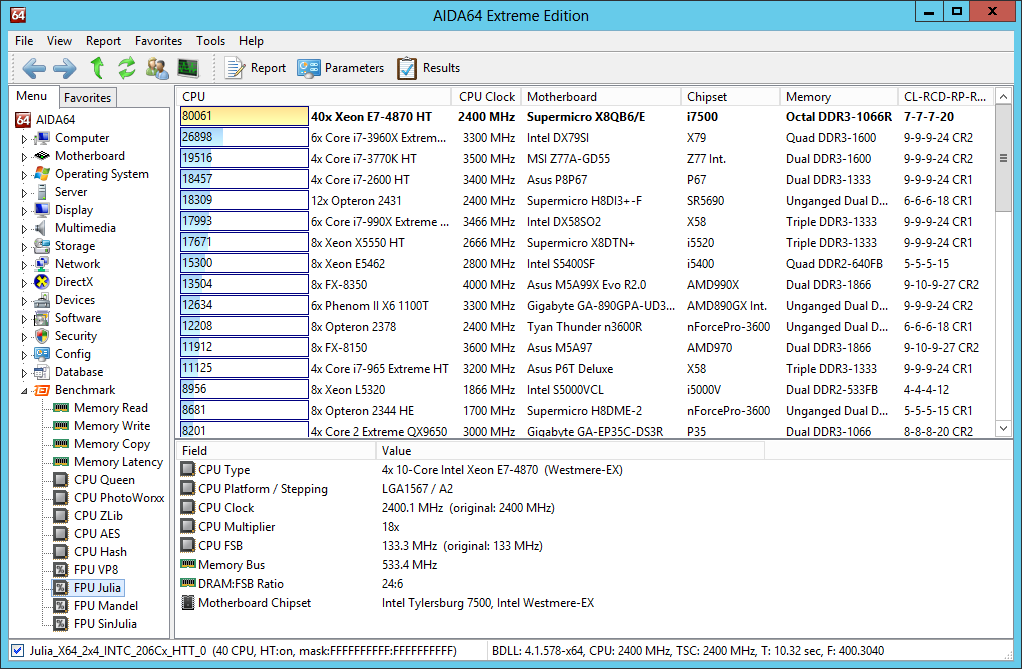Switch to the Favorites tab
Image resolution: width=1022 pixels, height=669 pixels.
87,97
